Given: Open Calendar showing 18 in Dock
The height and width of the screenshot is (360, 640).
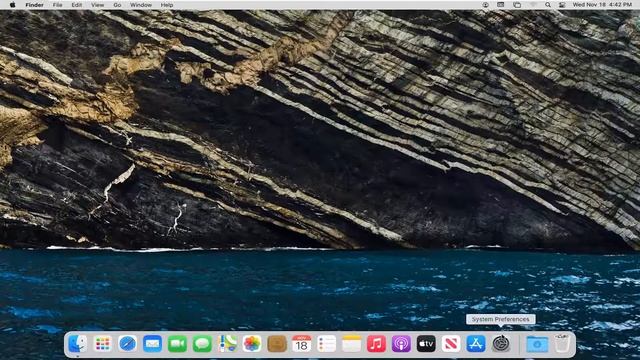Looking at the screenshot, I should (x=302, y=344).
